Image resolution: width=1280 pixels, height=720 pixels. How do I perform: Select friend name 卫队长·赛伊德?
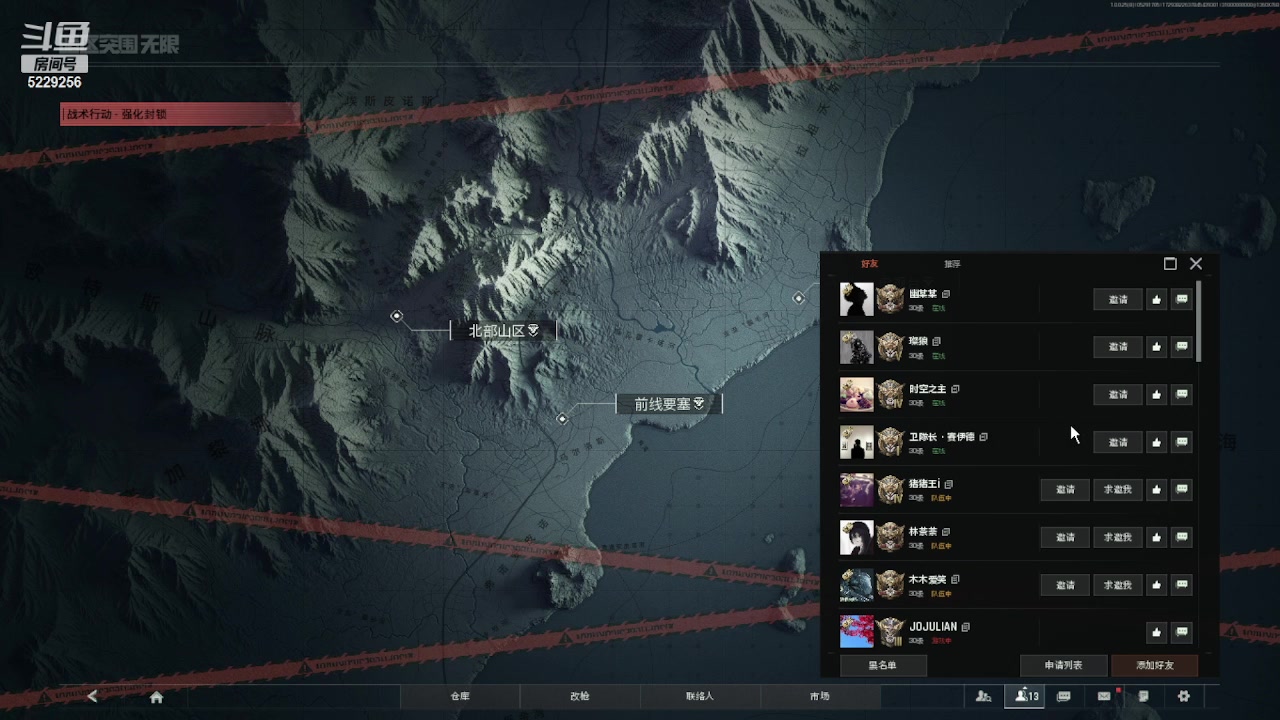(x=941, y=437)
